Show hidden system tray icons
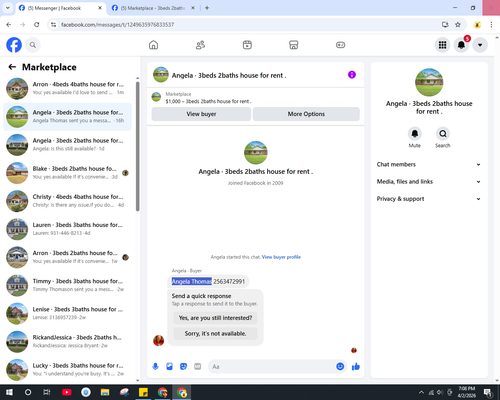The image size is (500, 400). [x=421, y=392]
